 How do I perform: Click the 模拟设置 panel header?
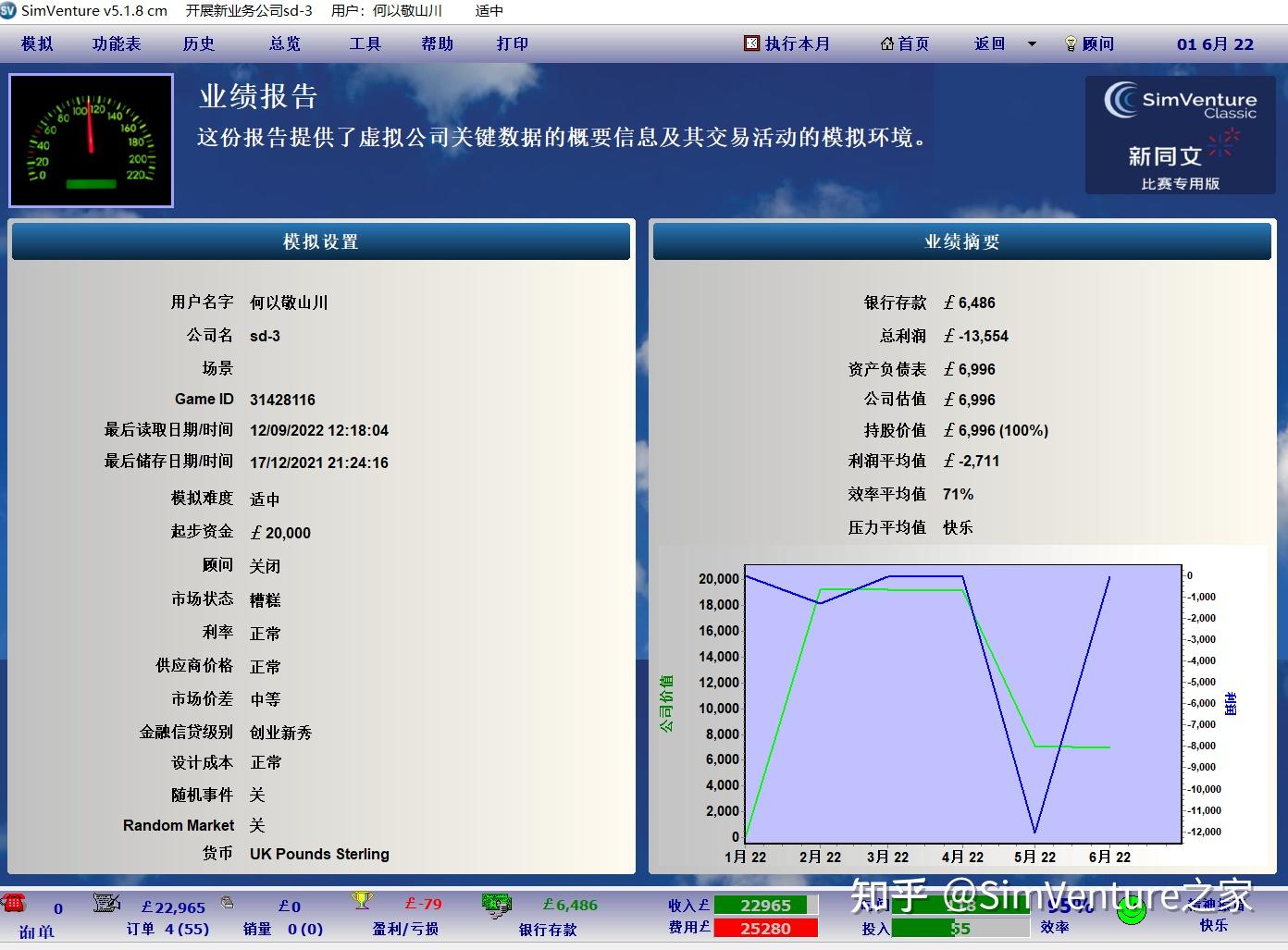point(321,241)
